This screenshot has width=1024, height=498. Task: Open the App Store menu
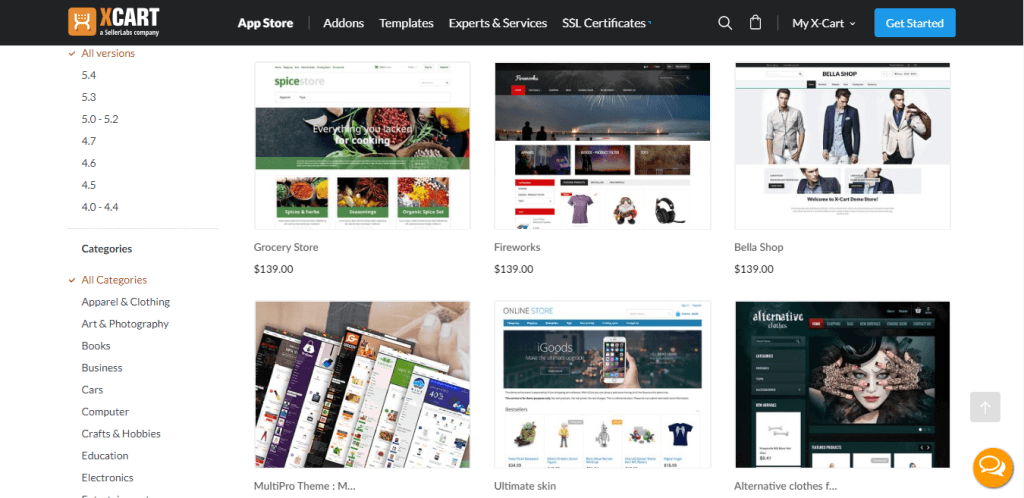coord(265,23)
